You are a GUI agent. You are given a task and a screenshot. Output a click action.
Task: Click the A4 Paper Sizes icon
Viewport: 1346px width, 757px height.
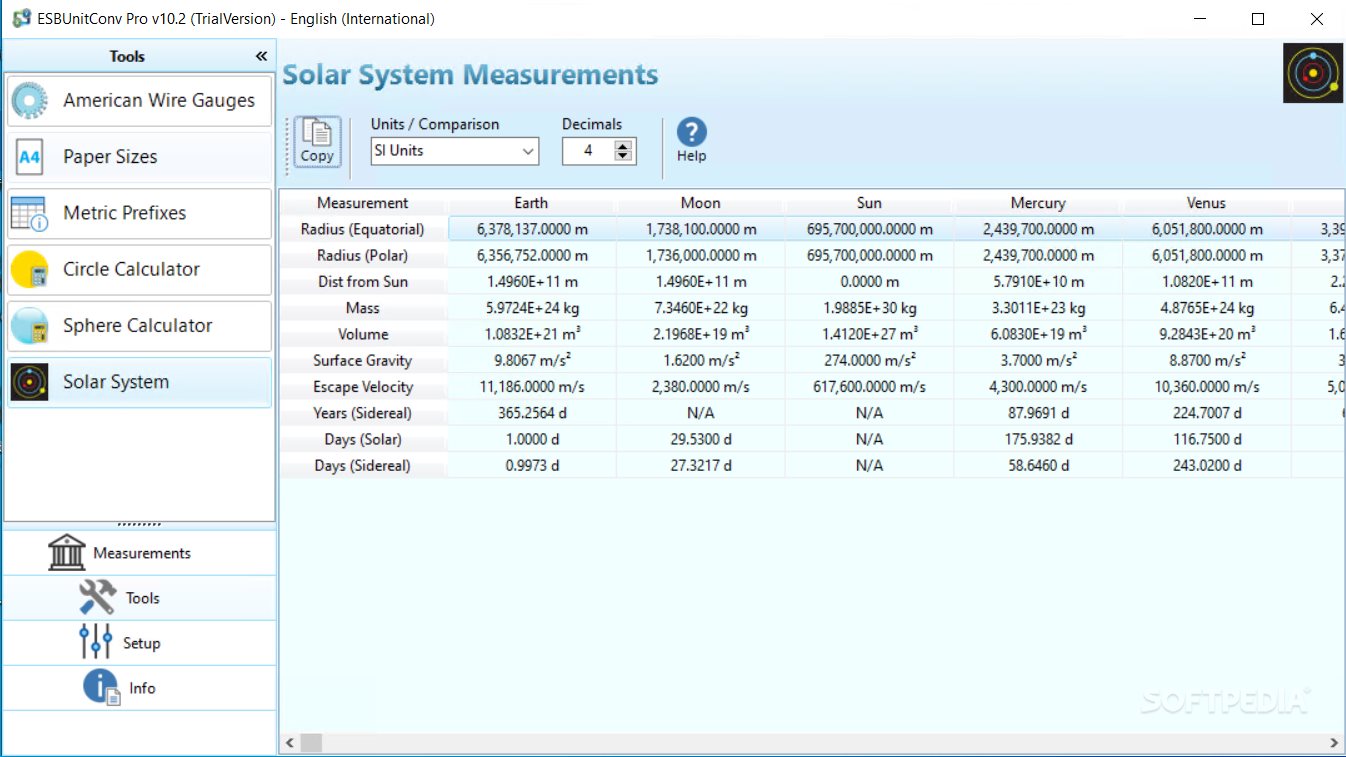pyautogui.click(x=30, y=157)
